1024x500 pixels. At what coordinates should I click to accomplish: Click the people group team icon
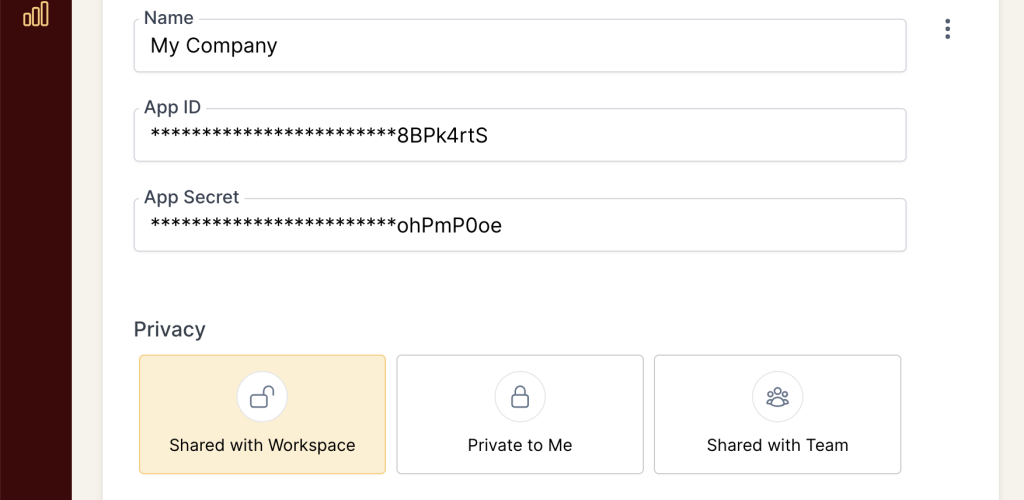tap(777, 397)
